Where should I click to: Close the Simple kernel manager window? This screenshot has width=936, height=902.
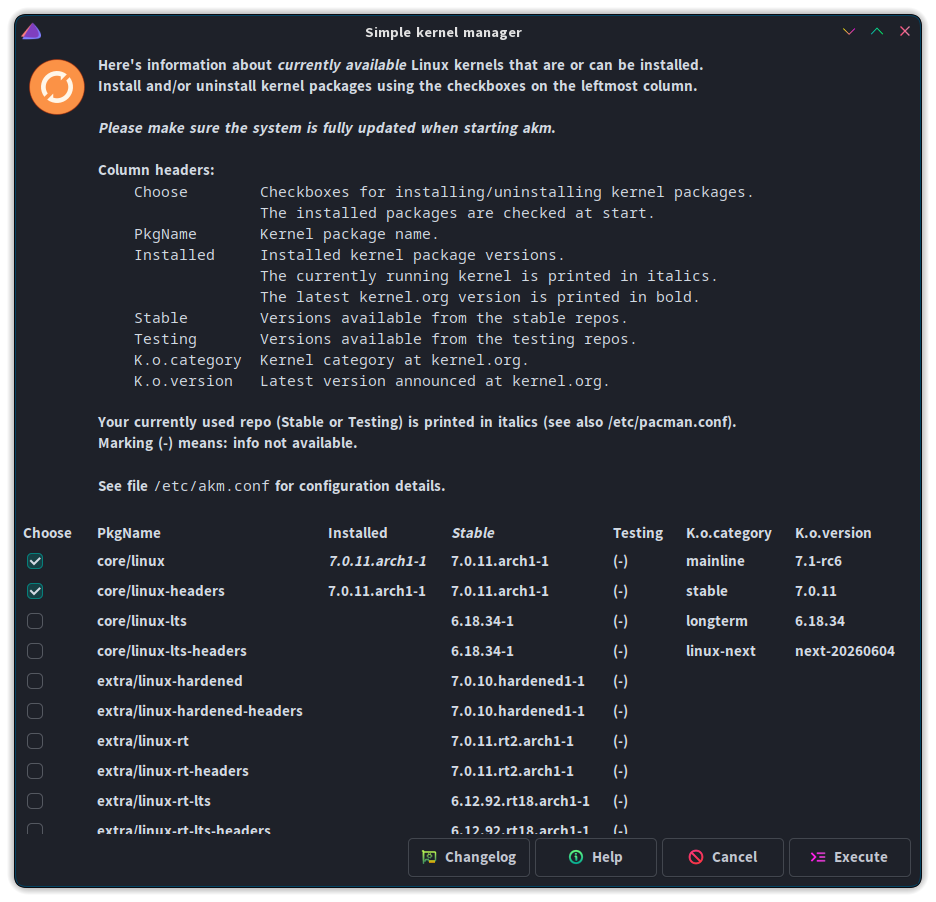click(904, 32)
